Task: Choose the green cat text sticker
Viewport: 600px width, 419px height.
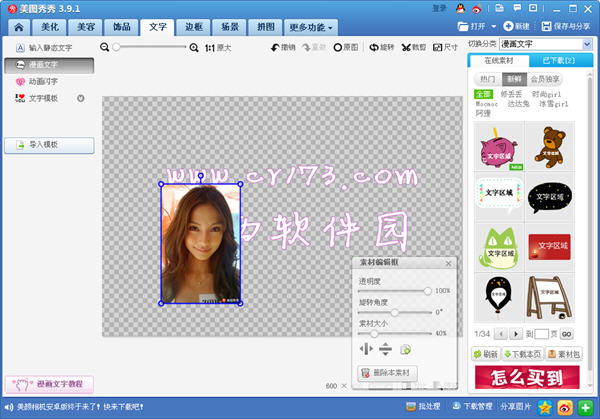Action: click(x=499, y=248)
